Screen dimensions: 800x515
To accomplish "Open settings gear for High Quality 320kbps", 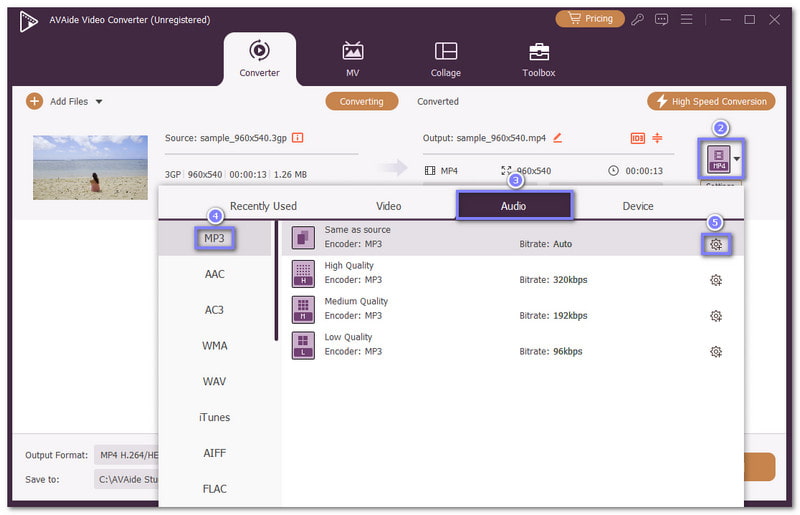I will [x=716, y=280].
